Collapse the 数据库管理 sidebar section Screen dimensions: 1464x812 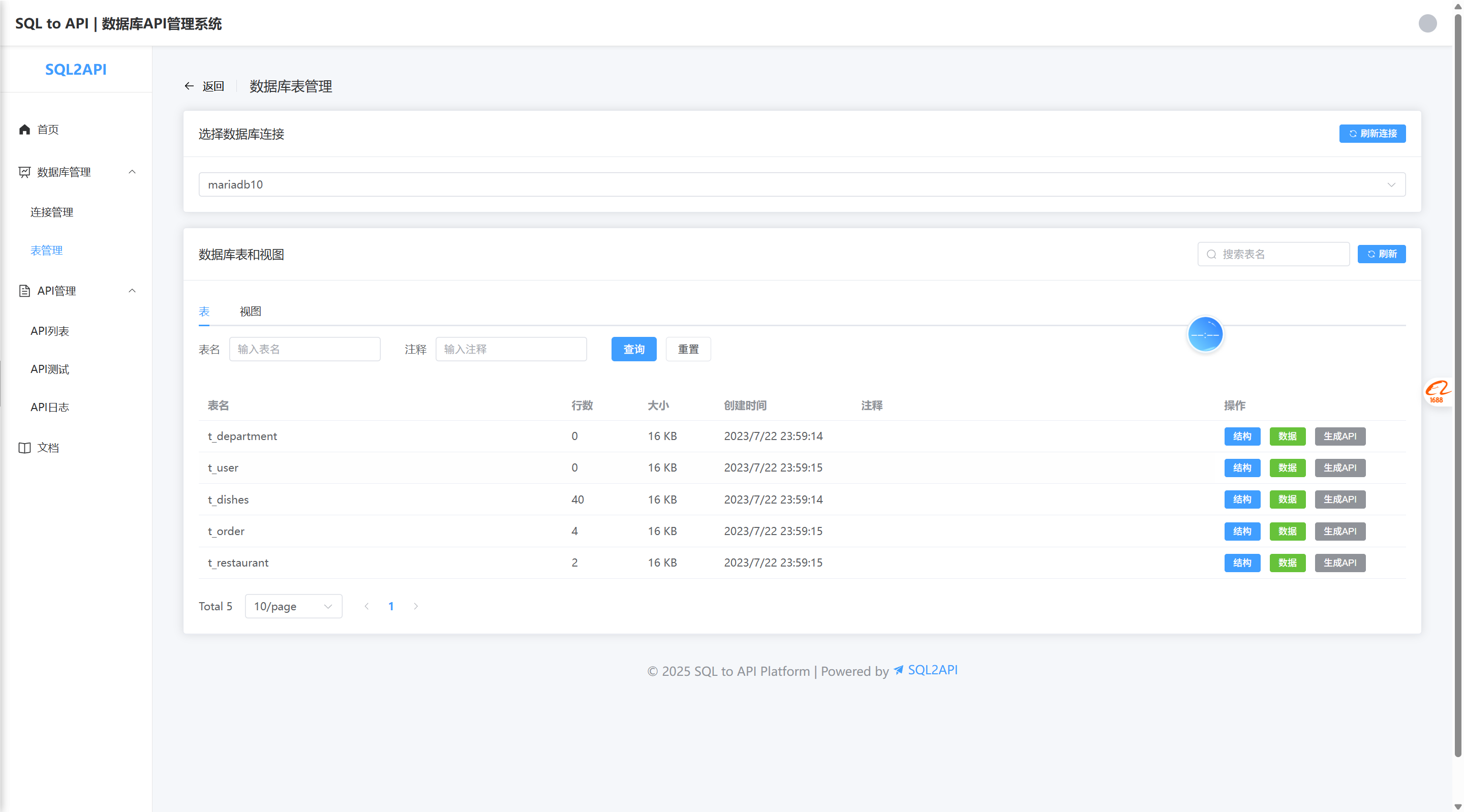click(x=132, y=172)
